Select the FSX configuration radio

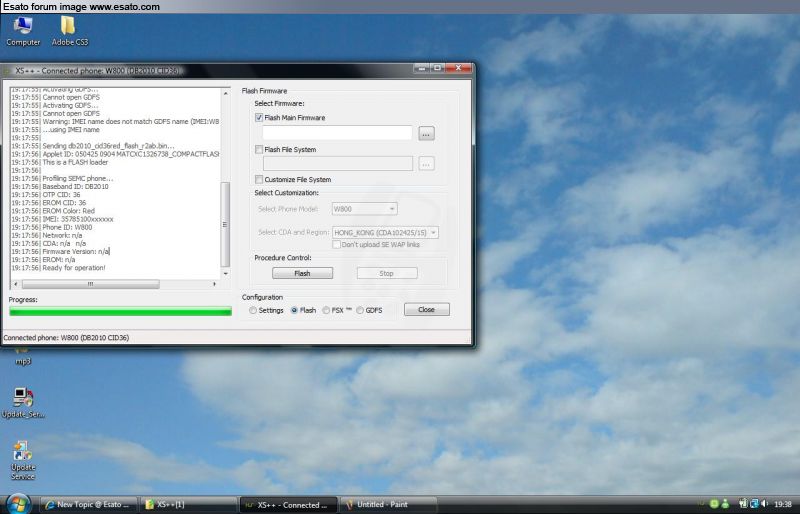[326, 310]
